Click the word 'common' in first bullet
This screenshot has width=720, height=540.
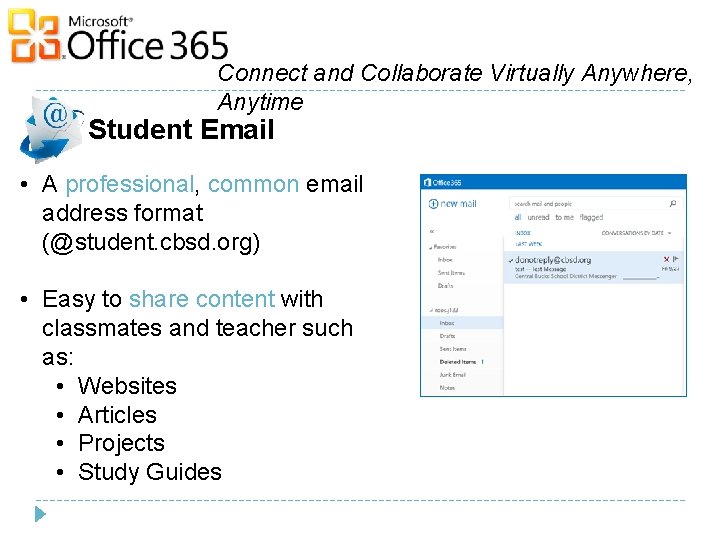click(x=253, y=185)
